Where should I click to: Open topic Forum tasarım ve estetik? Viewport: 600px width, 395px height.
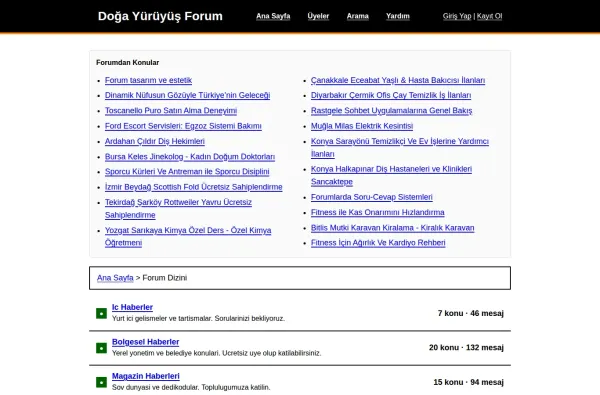pyautogui.click(x=148, y=80)
